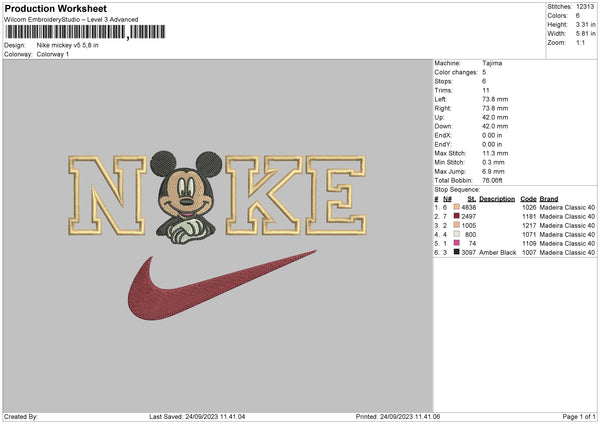Click the Zoom value '1:1'
This screenshot has height=424, width=600.
point(580,43)
